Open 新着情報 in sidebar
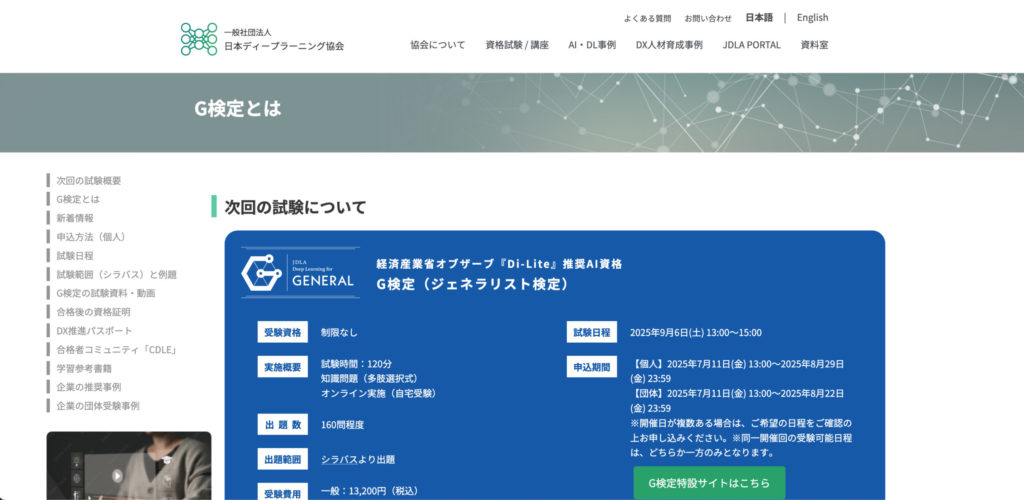The image size is (1024, 500). (x=74, y=218)
